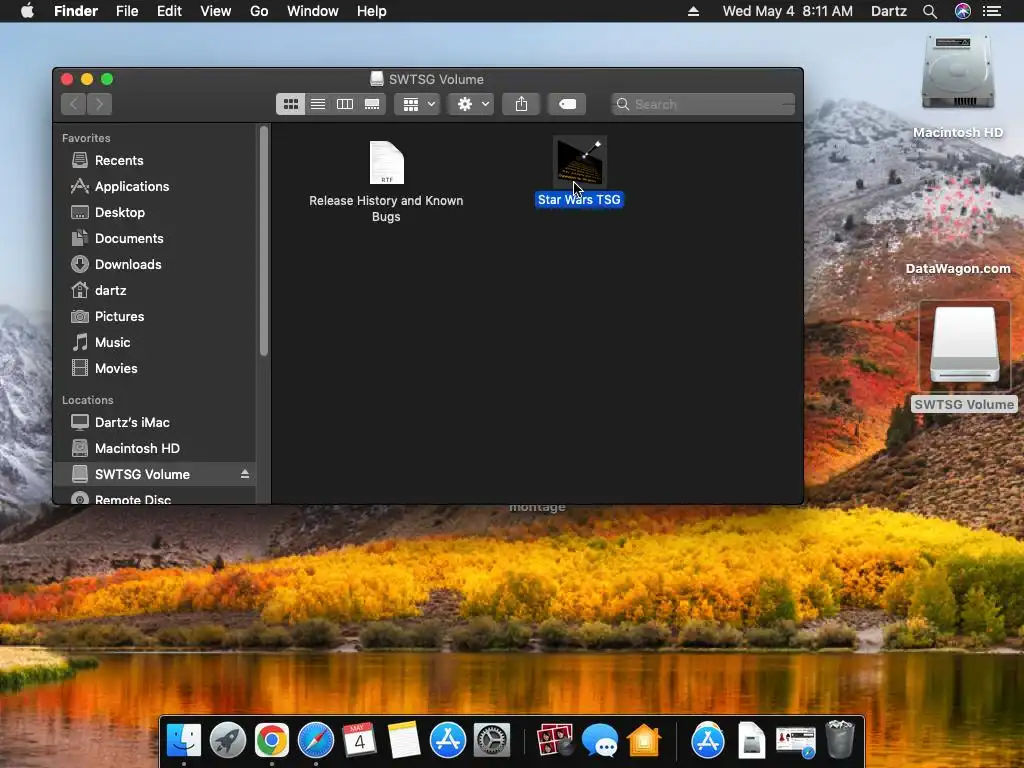The image size is (1024, 768).
Task: Open Home app from the Dock
Action: (644, 741)
